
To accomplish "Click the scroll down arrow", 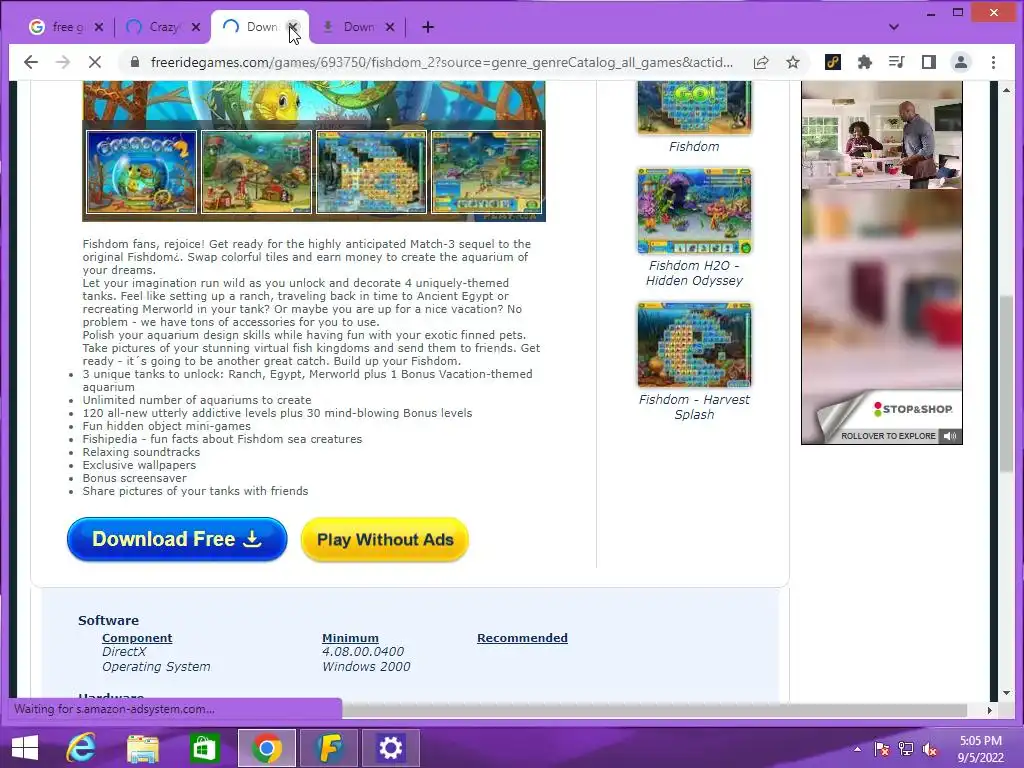I will [1006, 693].
